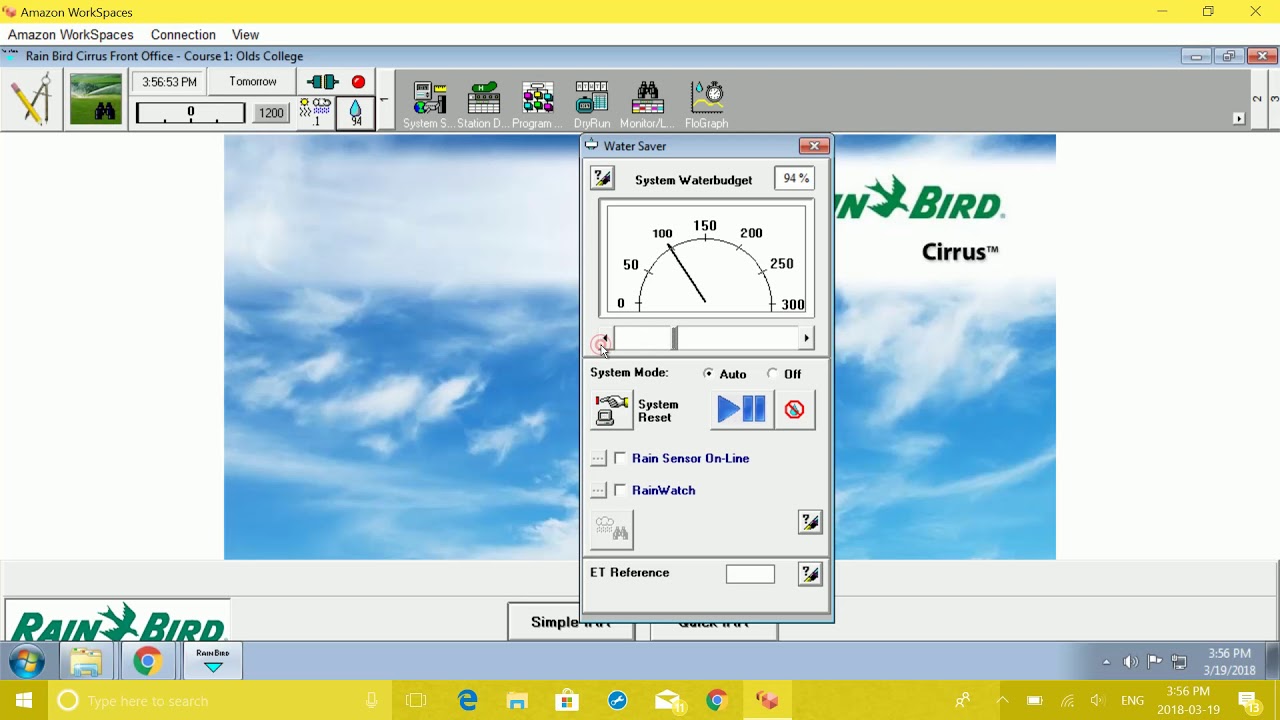Enable the Rain Sensor On-Line checkbox

[x=620, y=458]
